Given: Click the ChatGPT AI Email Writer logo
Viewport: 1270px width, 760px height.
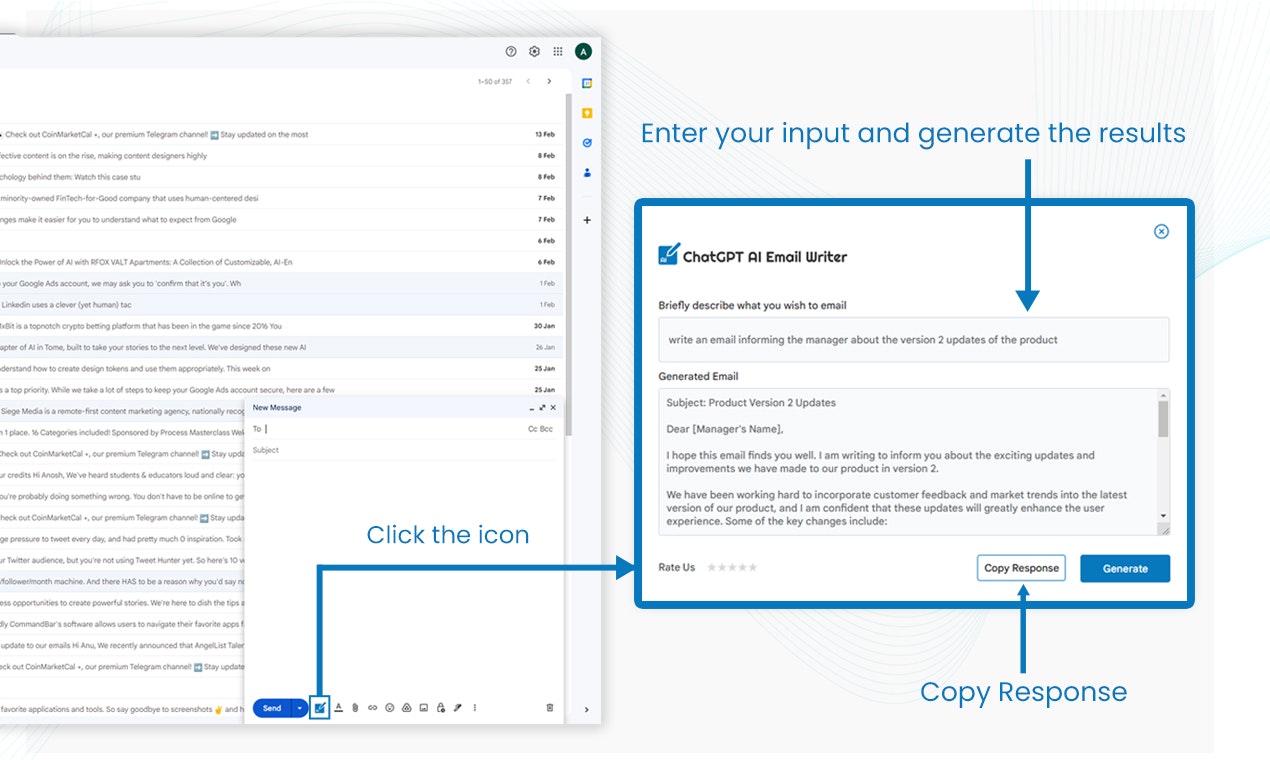Looking at the screenshot, I should tap(668, 255).
